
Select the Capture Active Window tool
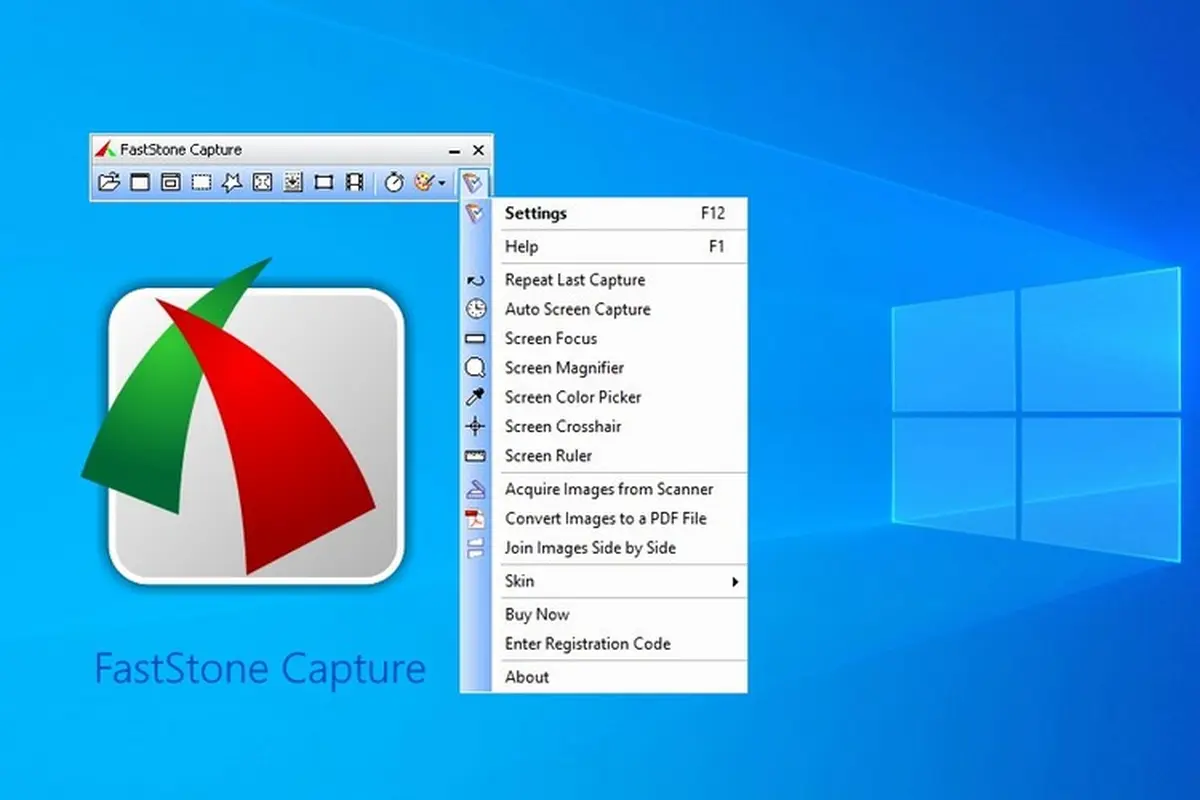140,182
